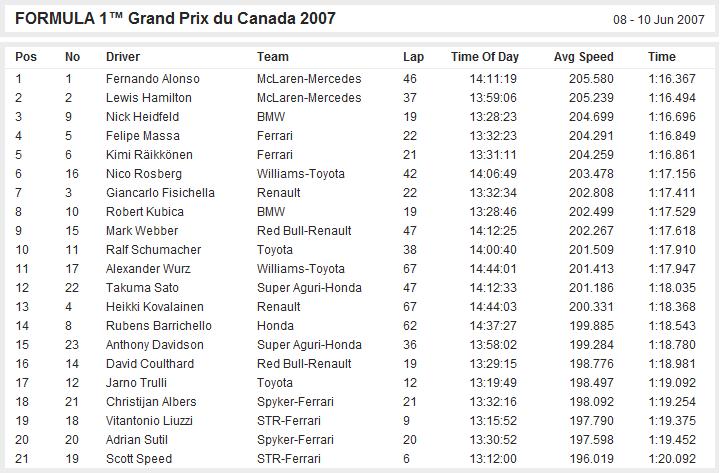
Task: Select driver name Fernando Alonso
Action: click(153, 79)
